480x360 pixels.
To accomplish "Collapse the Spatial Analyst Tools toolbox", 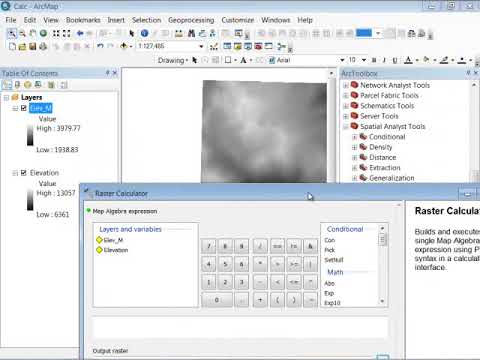I will tap(346, 127).
